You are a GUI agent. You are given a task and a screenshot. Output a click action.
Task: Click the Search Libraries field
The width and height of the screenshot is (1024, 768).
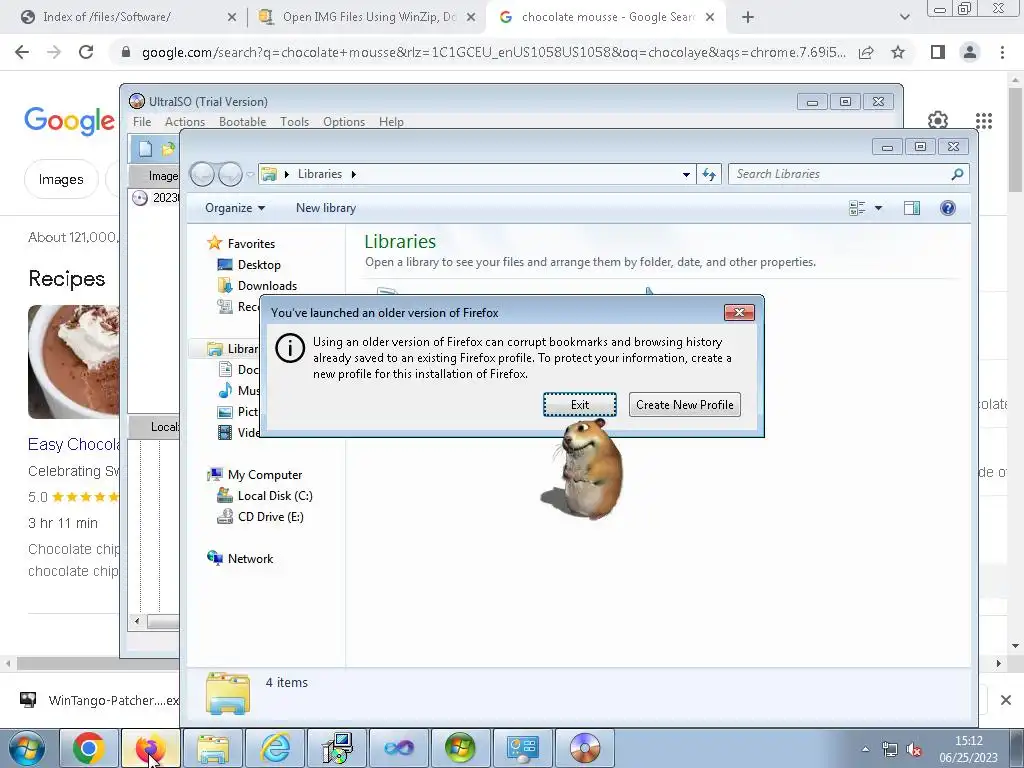point(839,174)
